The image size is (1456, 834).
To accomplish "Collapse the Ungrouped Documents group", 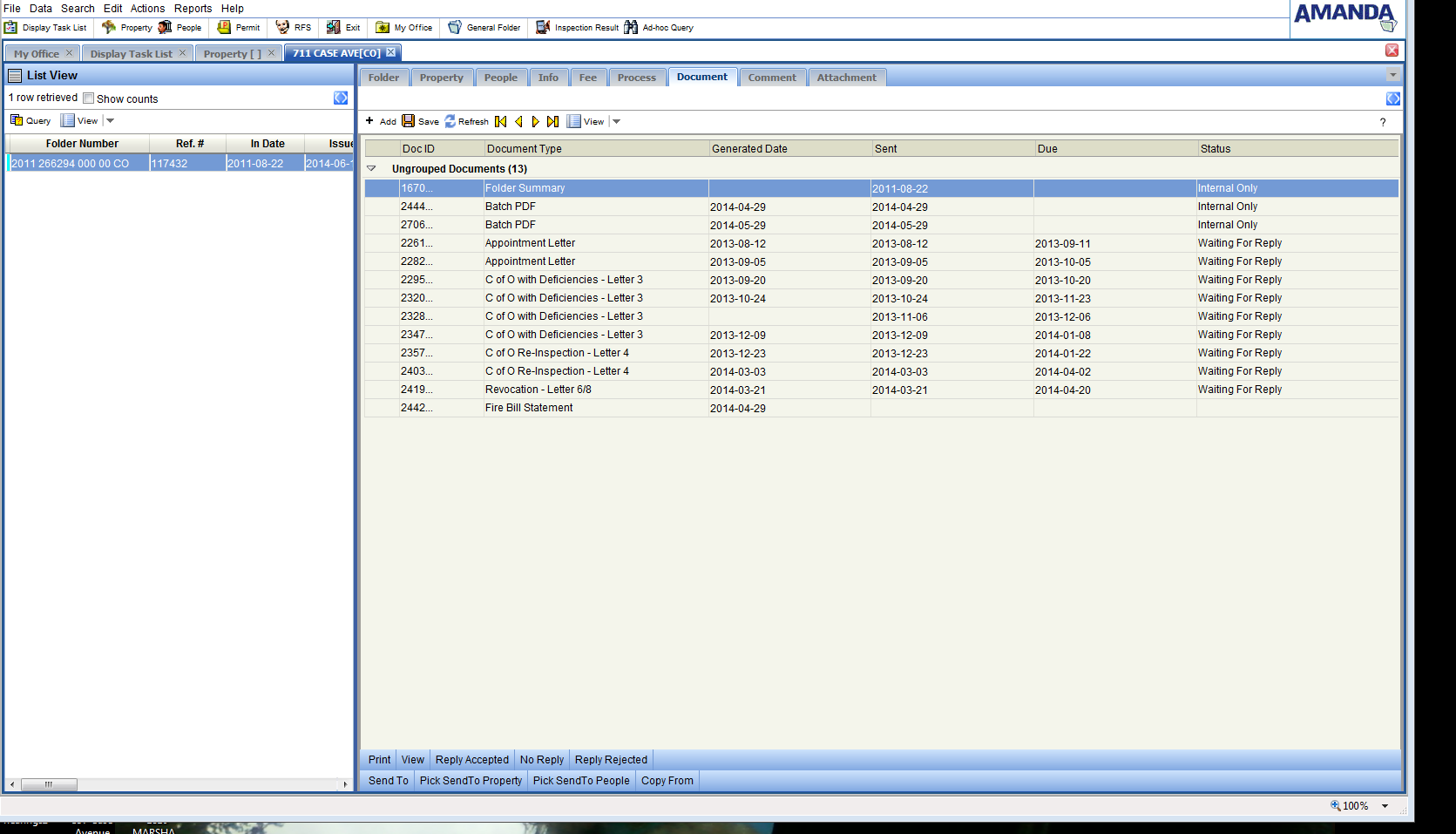I will (x=372, y=168).
